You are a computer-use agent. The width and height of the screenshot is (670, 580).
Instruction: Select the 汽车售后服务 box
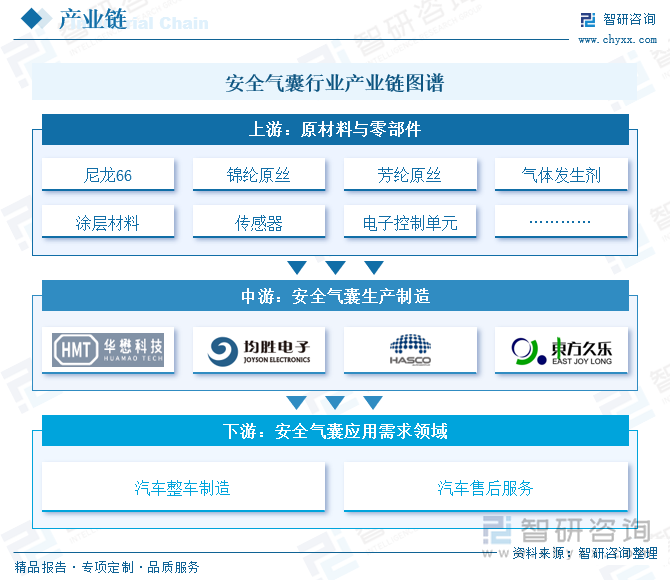[x=486, y=487]
